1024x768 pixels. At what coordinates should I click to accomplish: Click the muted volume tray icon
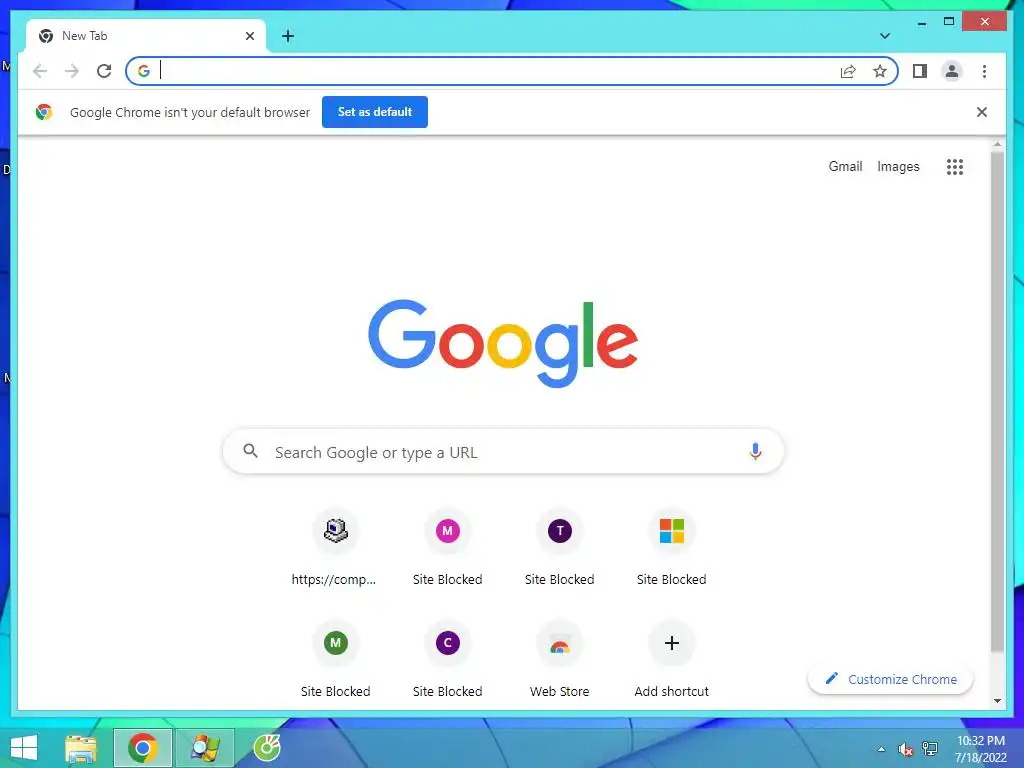coord(905,749)
